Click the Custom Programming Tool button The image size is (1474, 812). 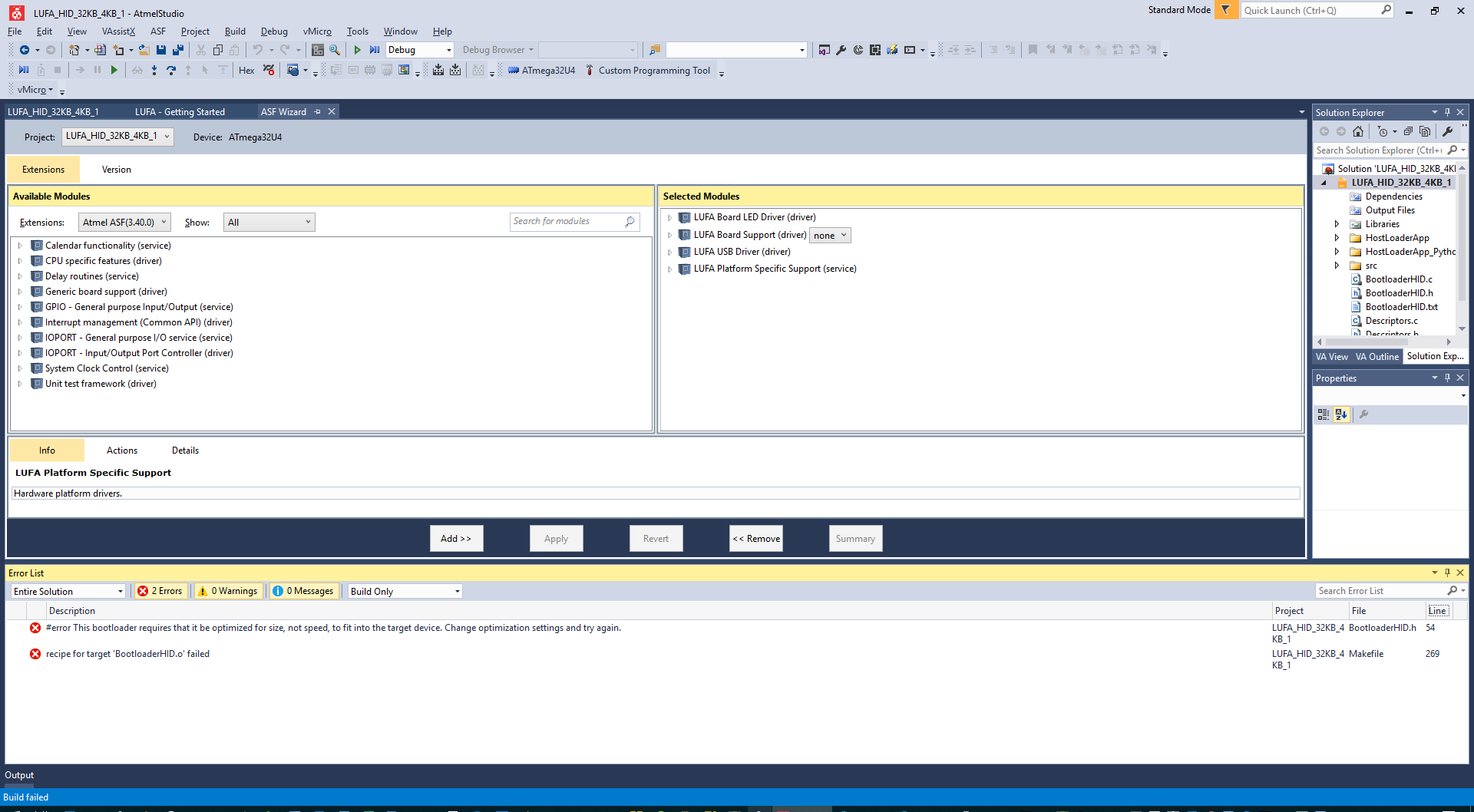pos(649,71)
